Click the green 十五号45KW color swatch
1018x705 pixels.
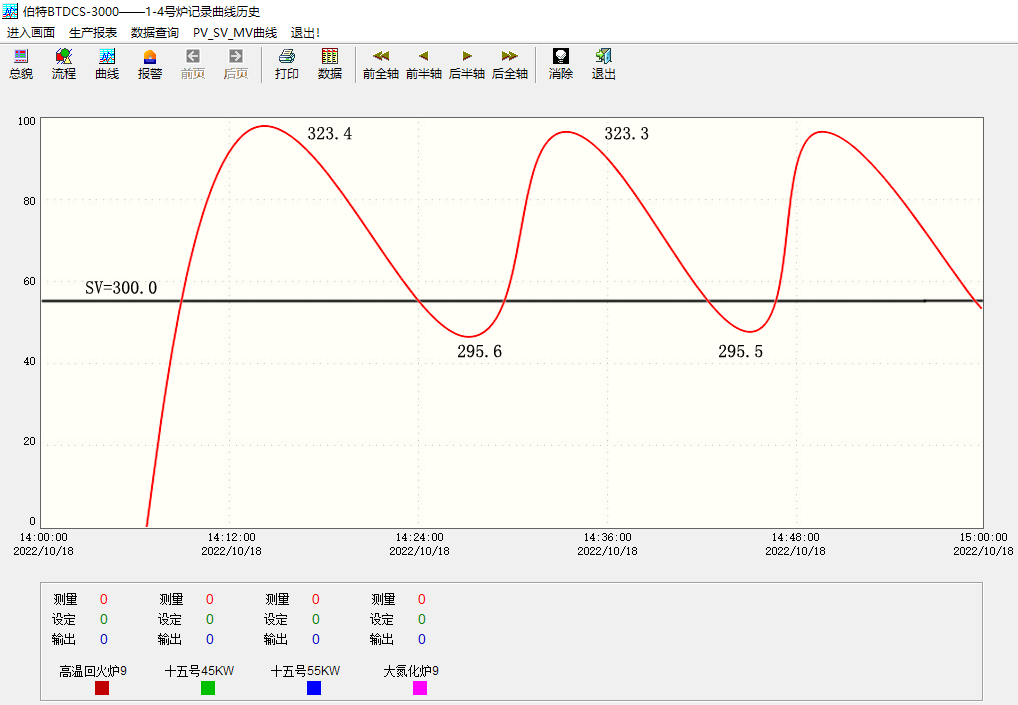point(208,688)
